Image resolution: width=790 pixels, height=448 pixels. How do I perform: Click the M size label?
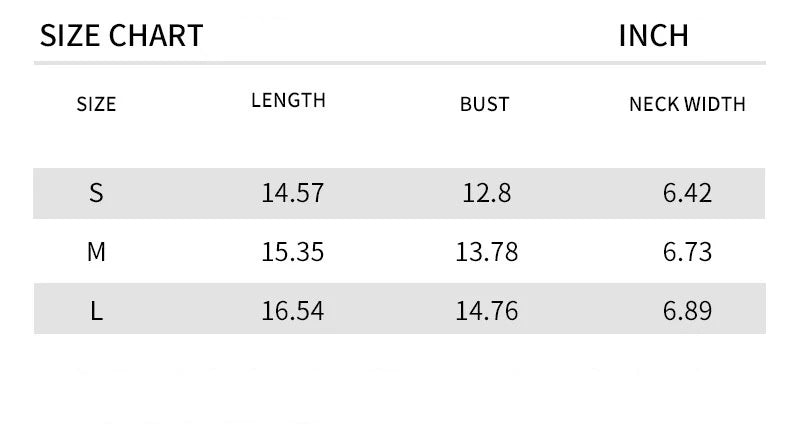tap(96, 252)
